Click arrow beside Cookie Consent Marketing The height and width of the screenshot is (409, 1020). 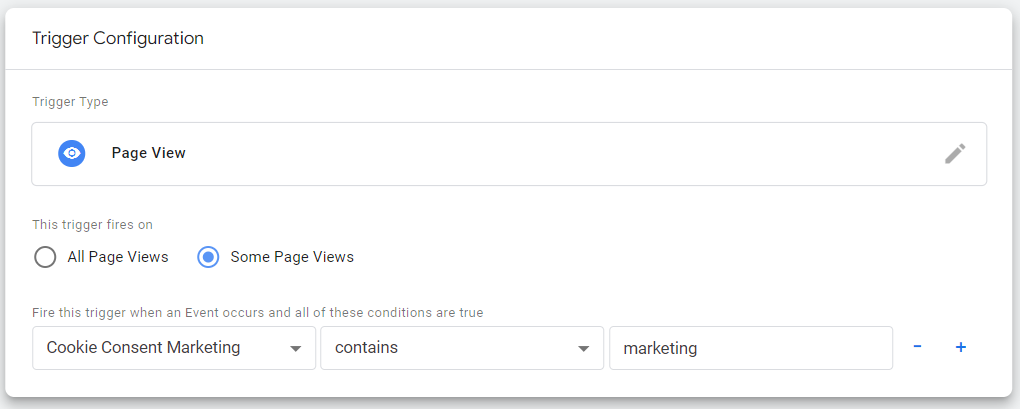[x=295, y=349]
